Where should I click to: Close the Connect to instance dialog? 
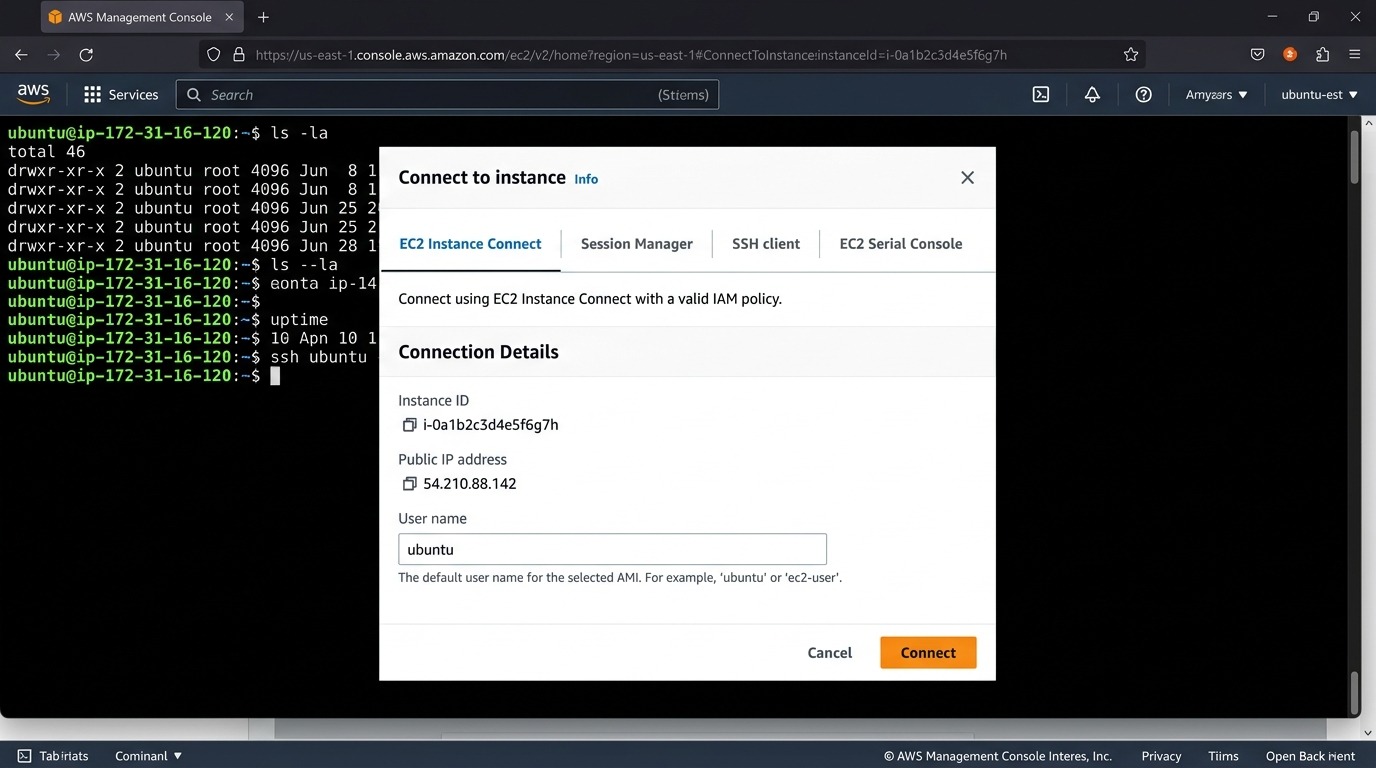click(967, 177)
